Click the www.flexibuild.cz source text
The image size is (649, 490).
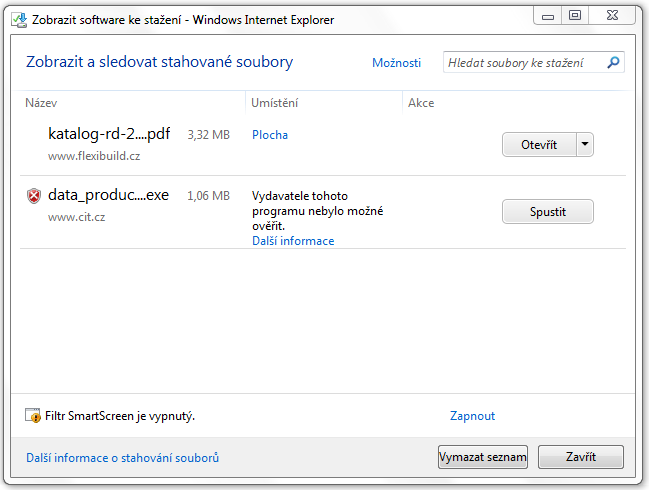tap(94, 156)
